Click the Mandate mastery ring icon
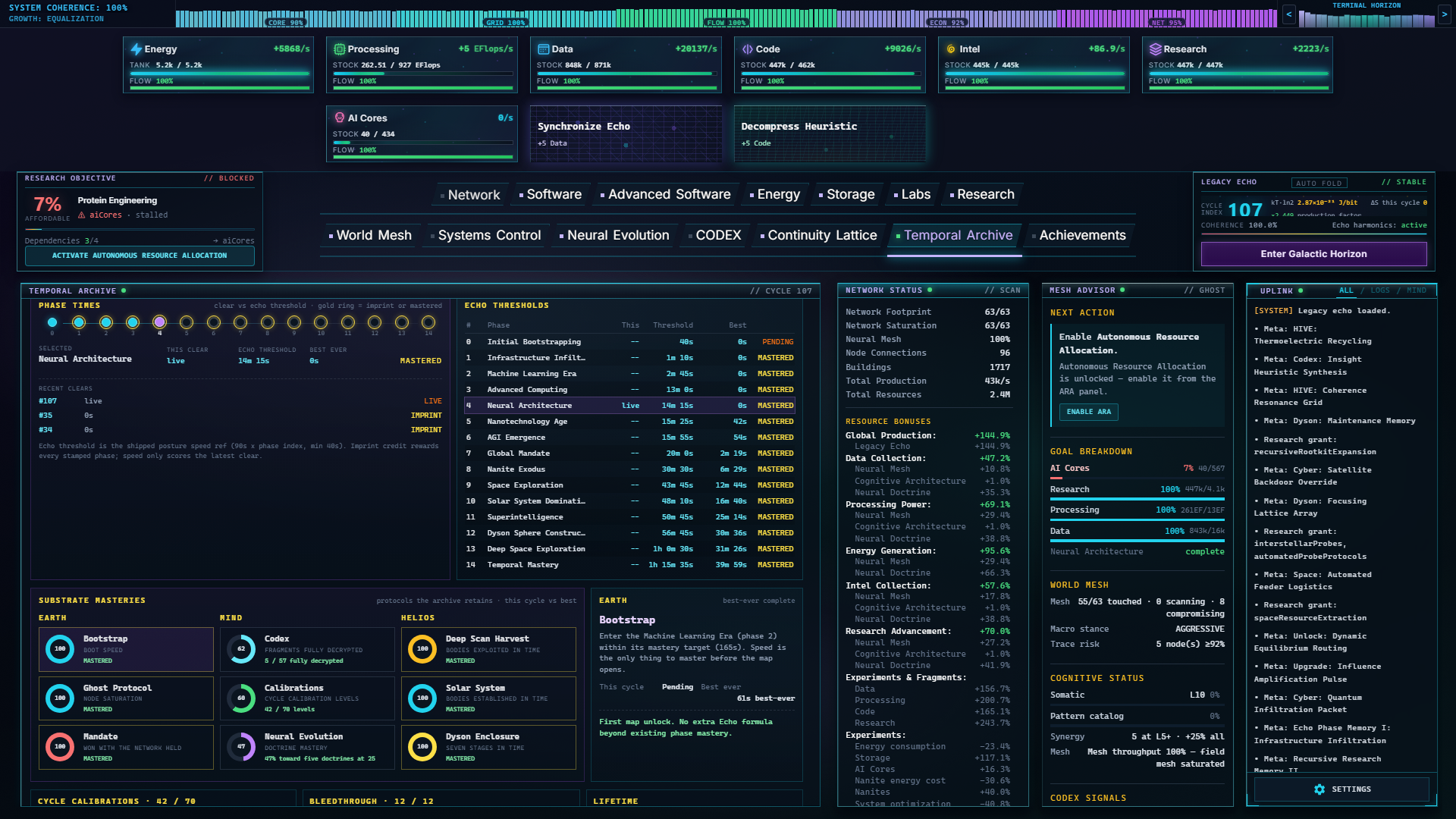 pos(60,747)
